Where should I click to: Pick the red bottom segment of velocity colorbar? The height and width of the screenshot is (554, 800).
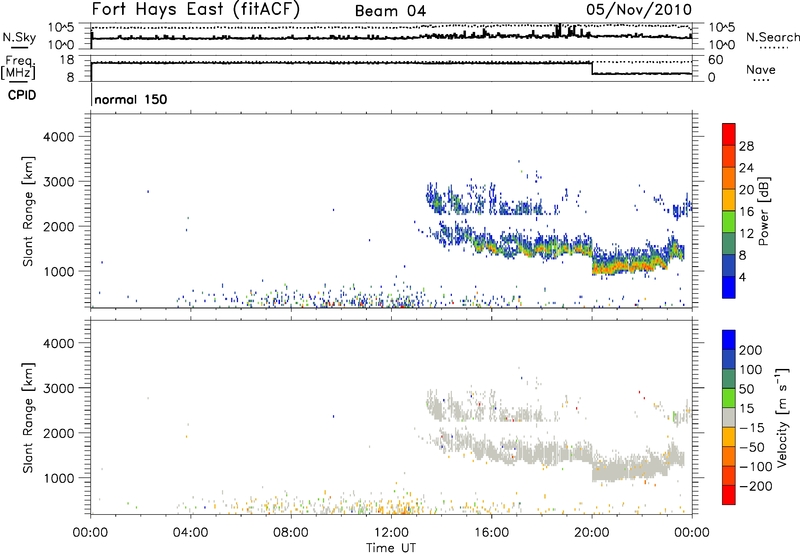click(729, 495)
